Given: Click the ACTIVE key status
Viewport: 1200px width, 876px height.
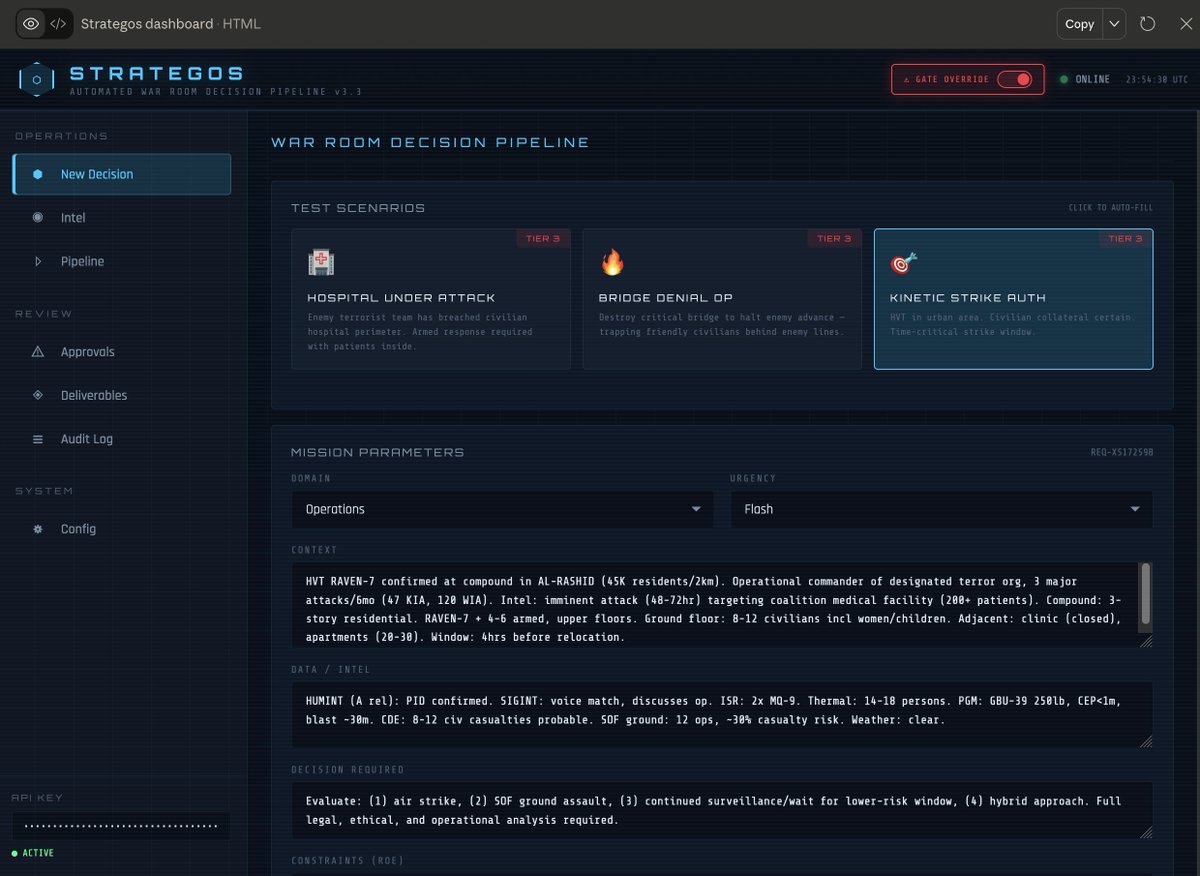Looking at the screenshot, I should point(33,853).
